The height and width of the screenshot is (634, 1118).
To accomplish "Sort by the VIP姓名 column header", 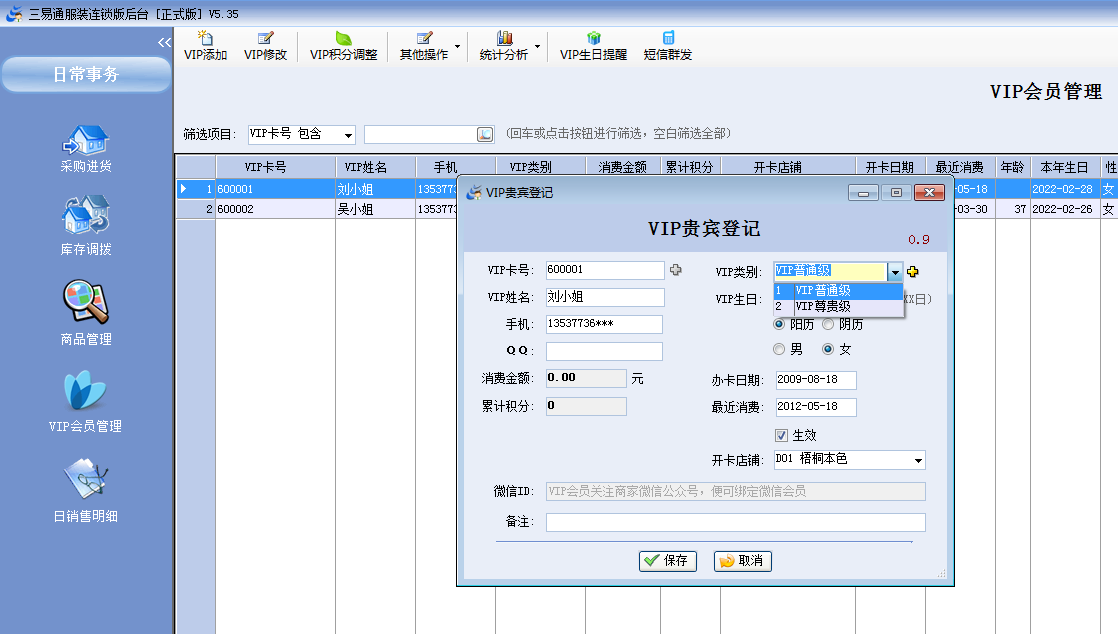I will 375,167.
